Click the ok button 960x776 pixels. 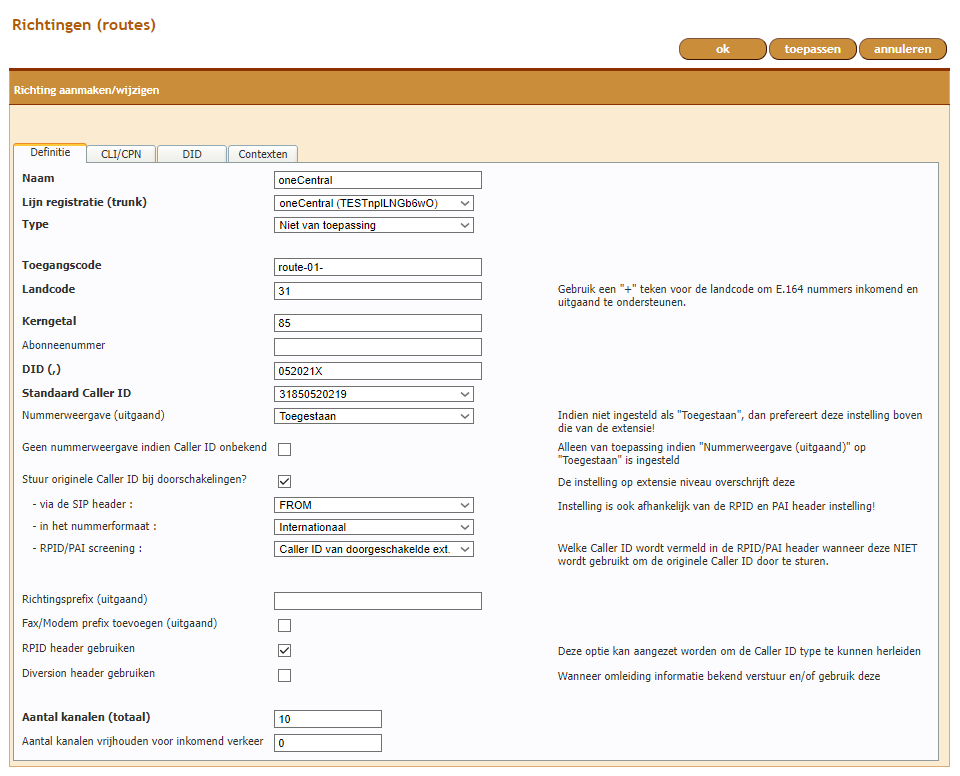tap(722, 49)
